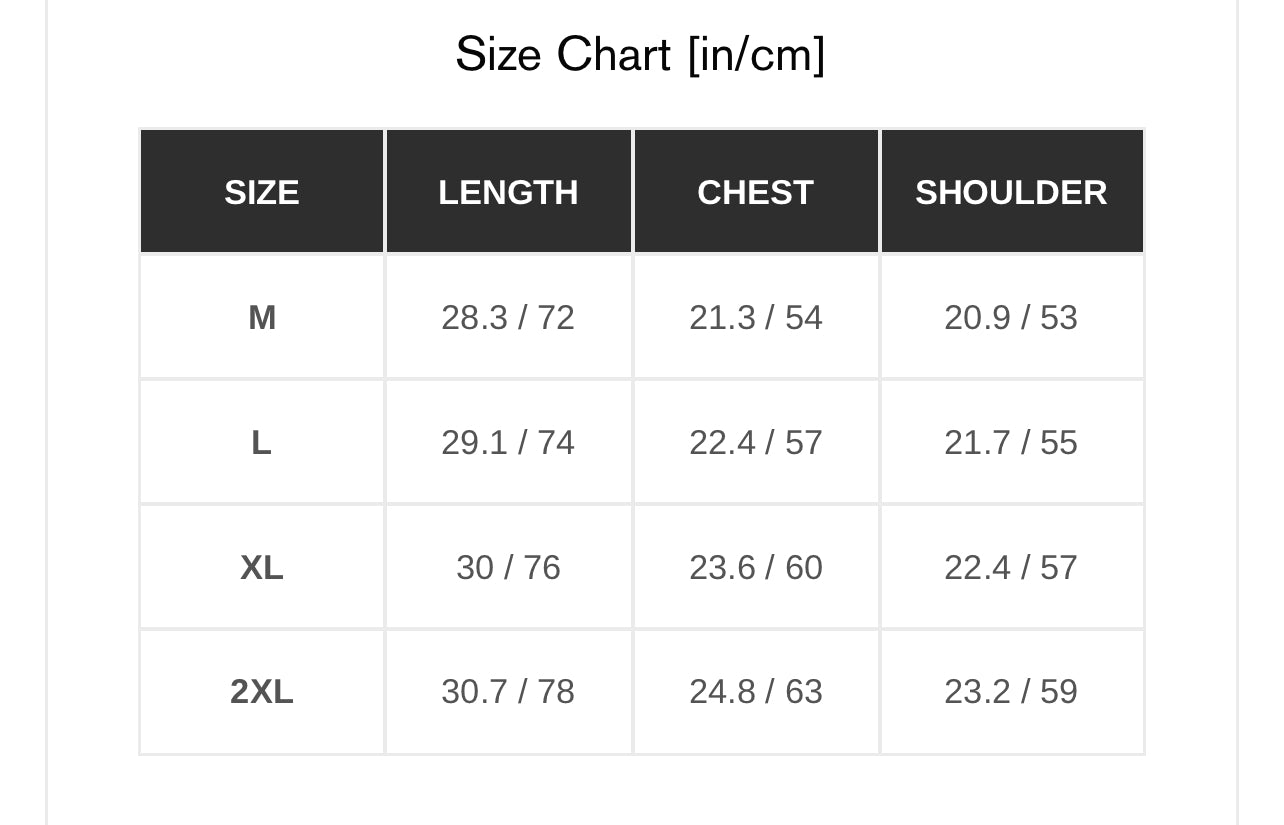Click the M size row label
The image size is (1284, 825).
[x=262, y=317]
